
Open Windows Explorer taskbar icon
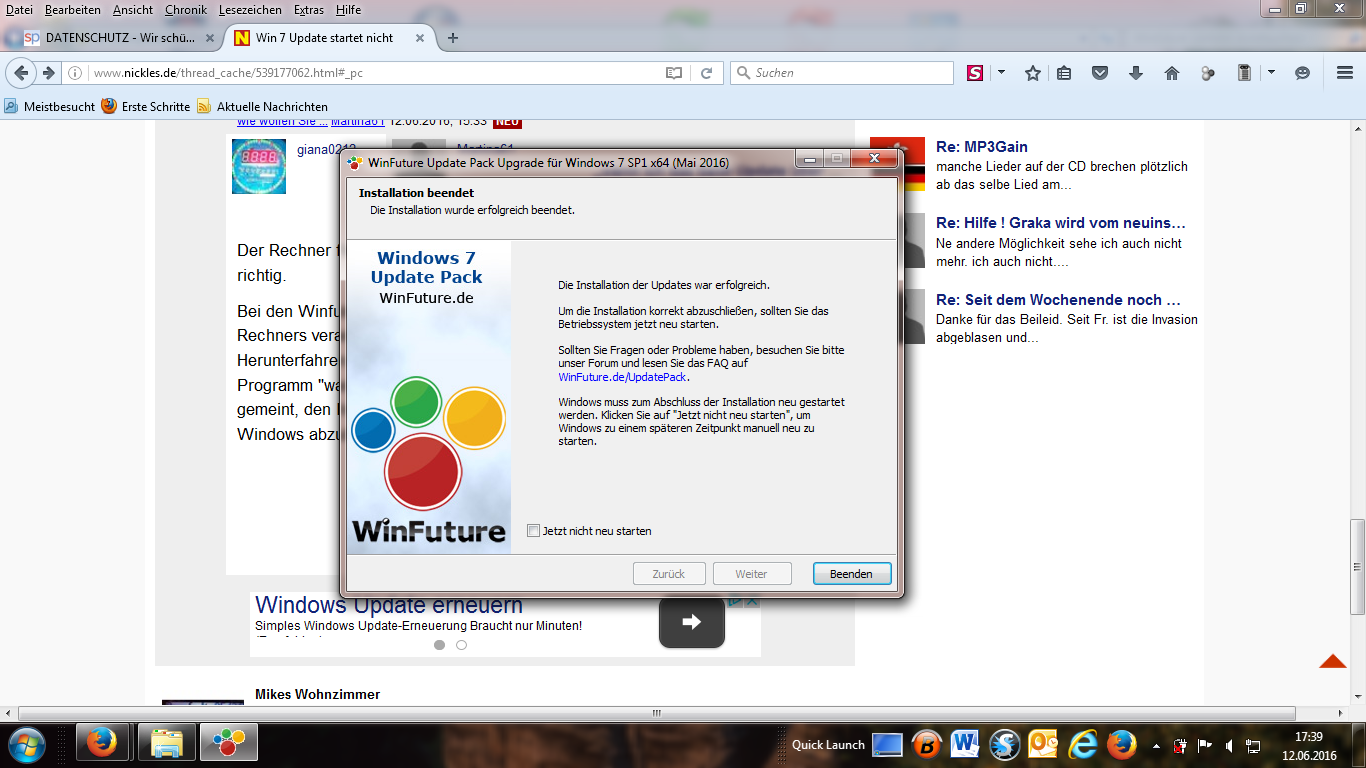pyautogui.click(x=166, y=744)
